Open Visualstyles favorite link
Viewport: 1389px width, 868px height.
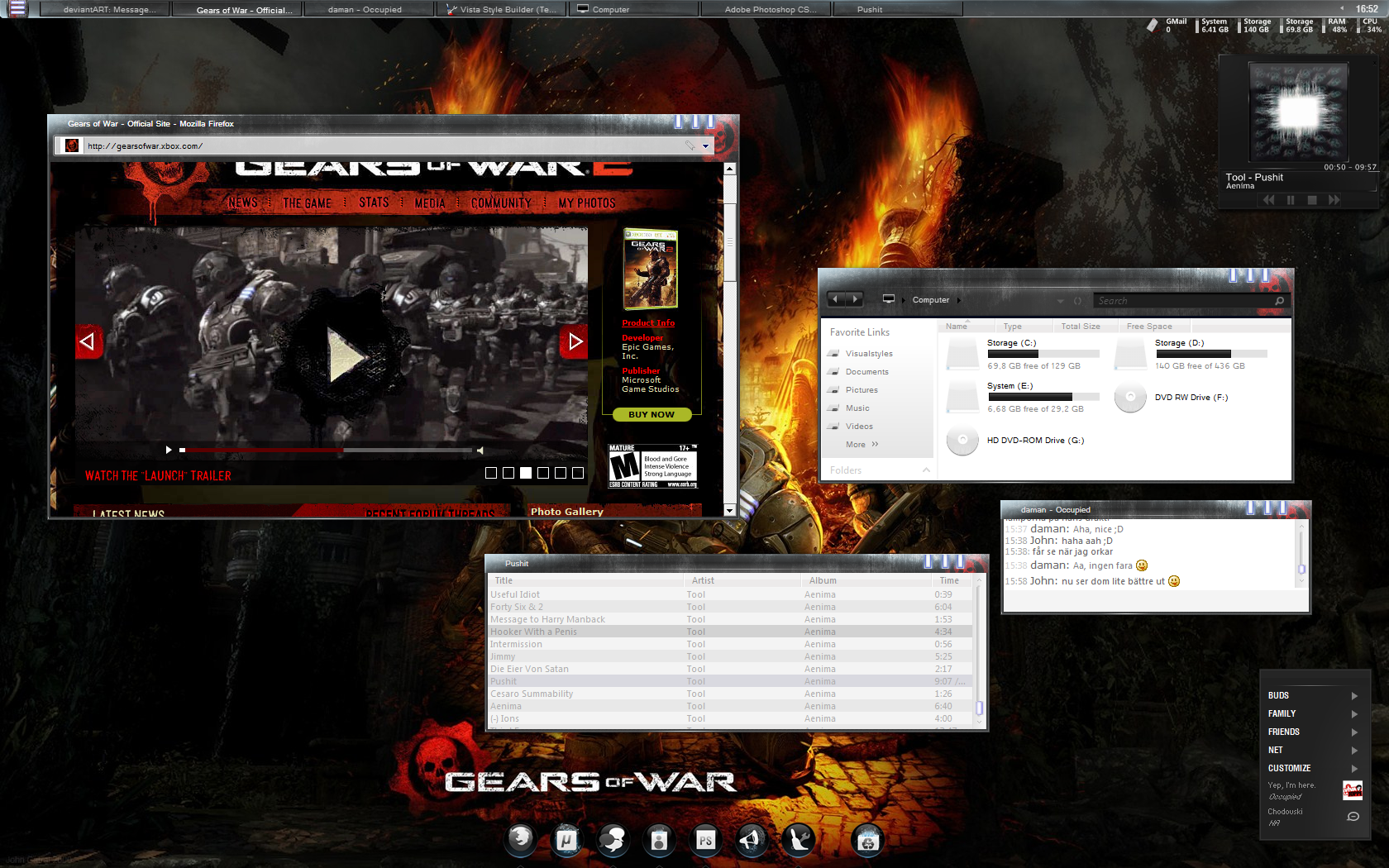coord(869,354)
